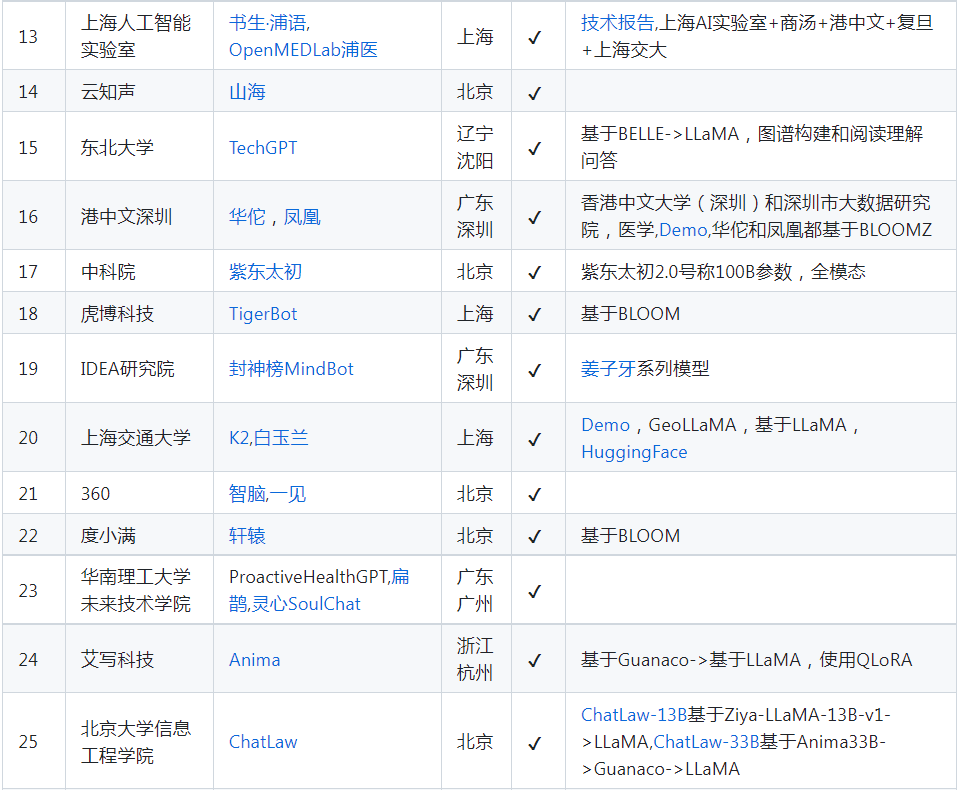This screenshot has height=790, width=959.
Task: Open the OpenMEDLab浦医 link
Action: pos(303,50)
